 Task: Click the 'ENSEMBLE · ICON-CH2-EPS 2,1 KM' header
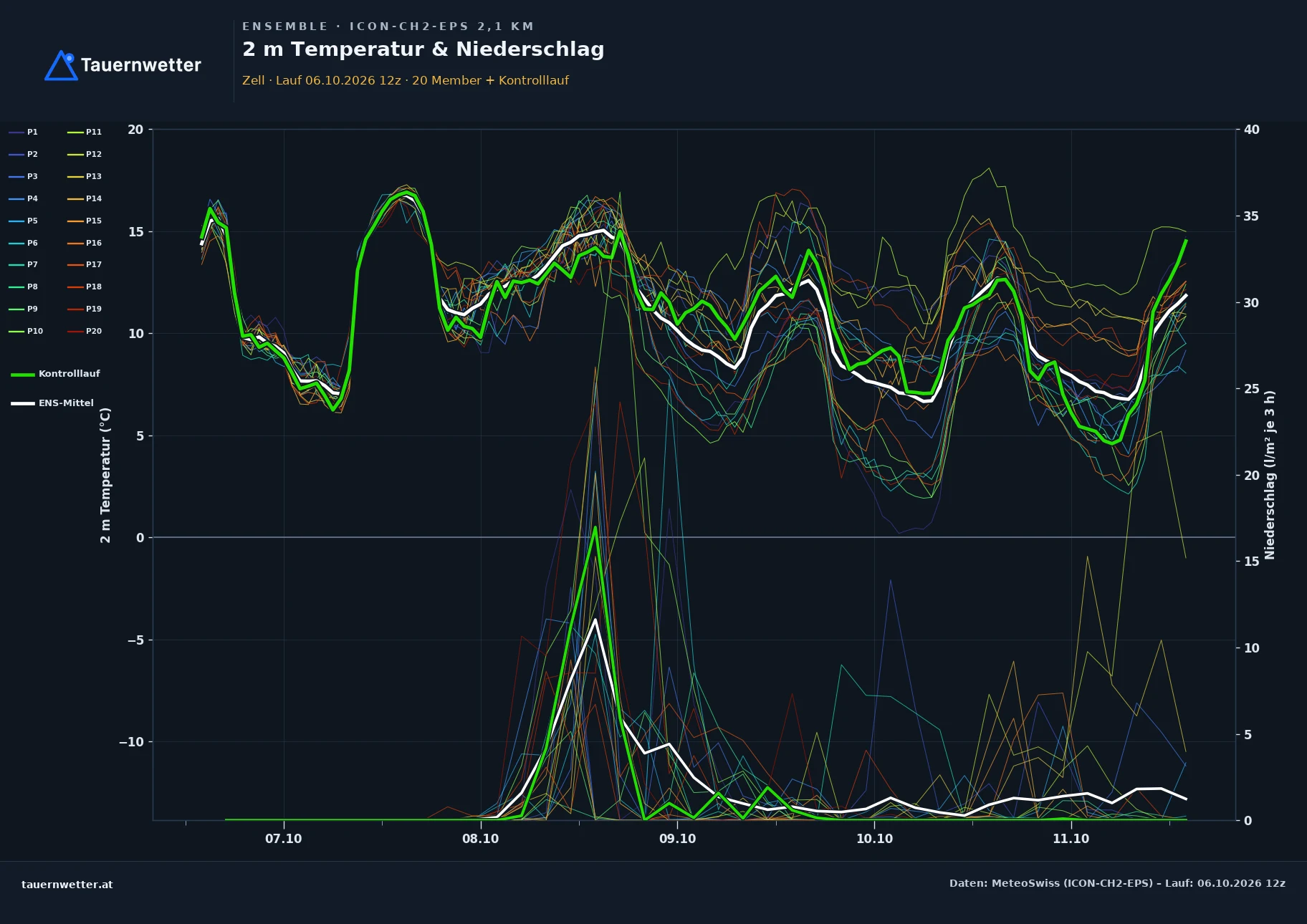(x=388, y=27)
